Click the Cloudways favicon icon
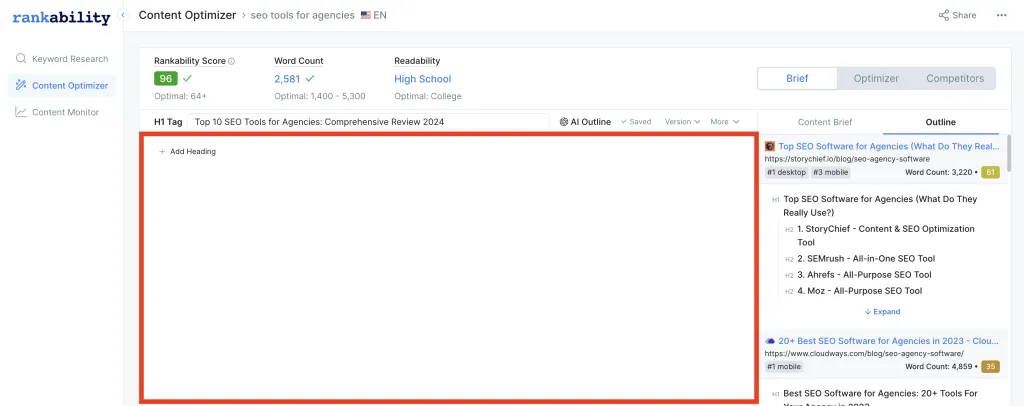The image size is (1024, 406). [770, 341]
